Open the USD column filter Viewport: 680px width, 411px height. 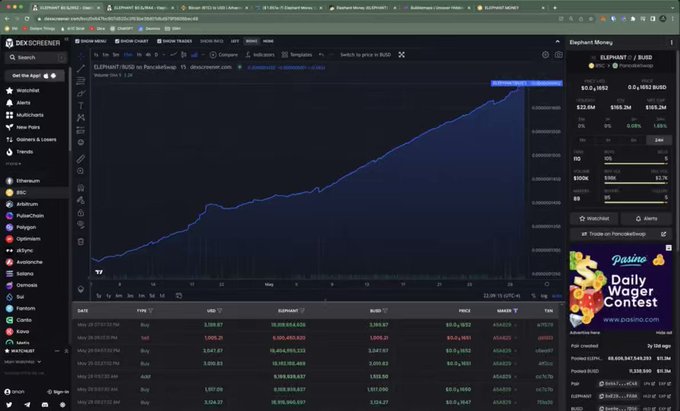(x=219, y=311)
